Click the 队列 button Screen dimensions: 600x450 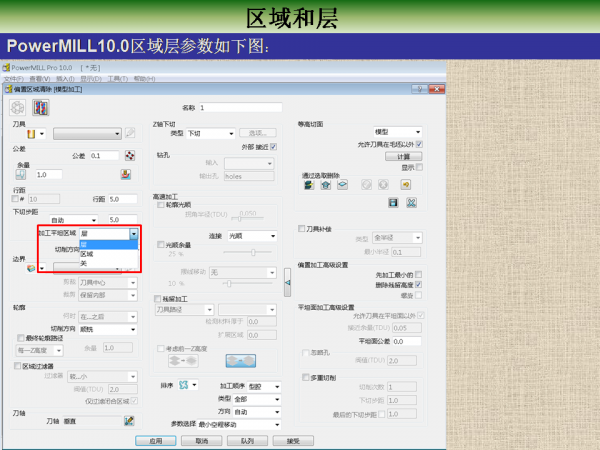pos(248,441)
